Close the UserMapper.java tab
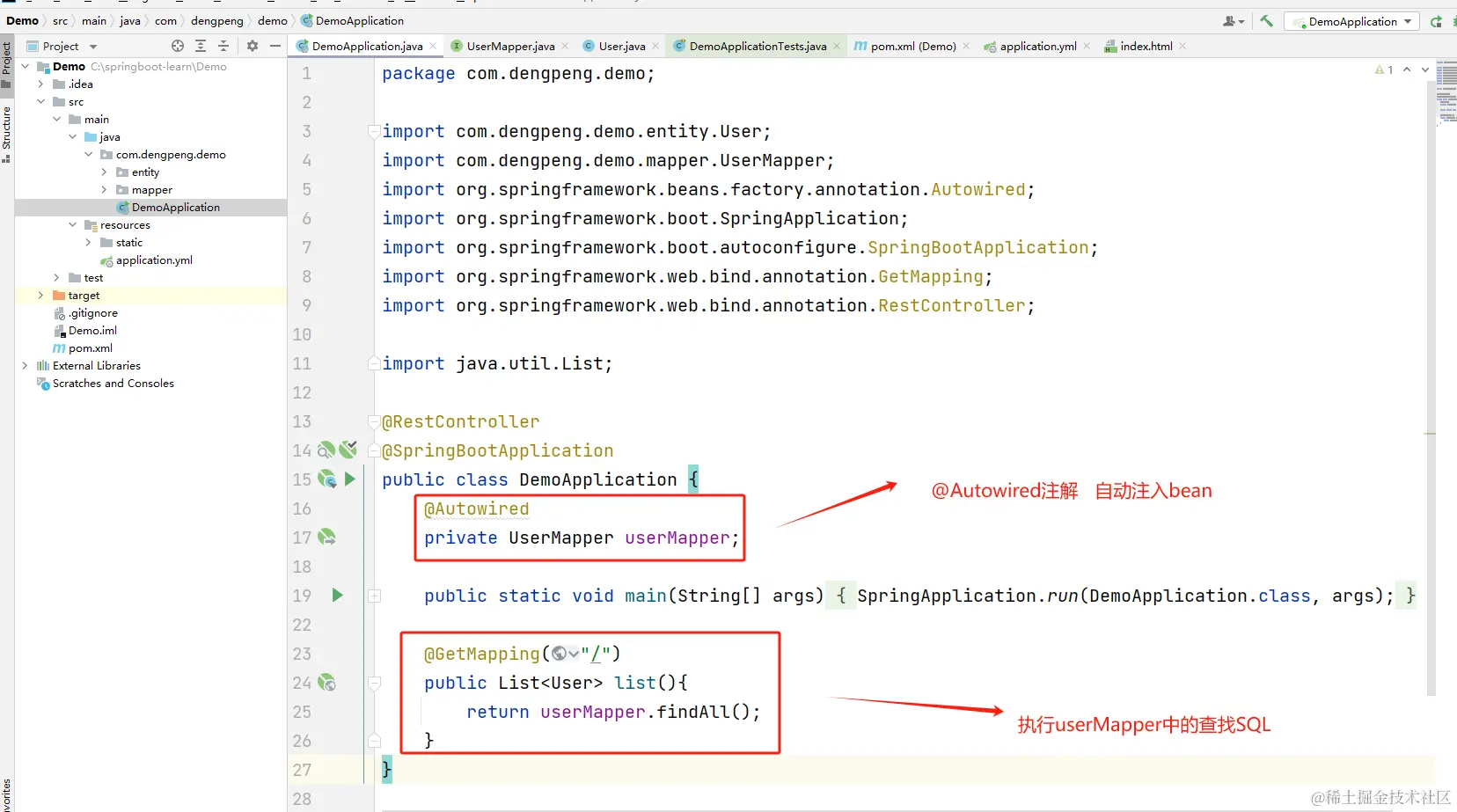This screenshot has height=812, width=1457. tap(565, 46)
